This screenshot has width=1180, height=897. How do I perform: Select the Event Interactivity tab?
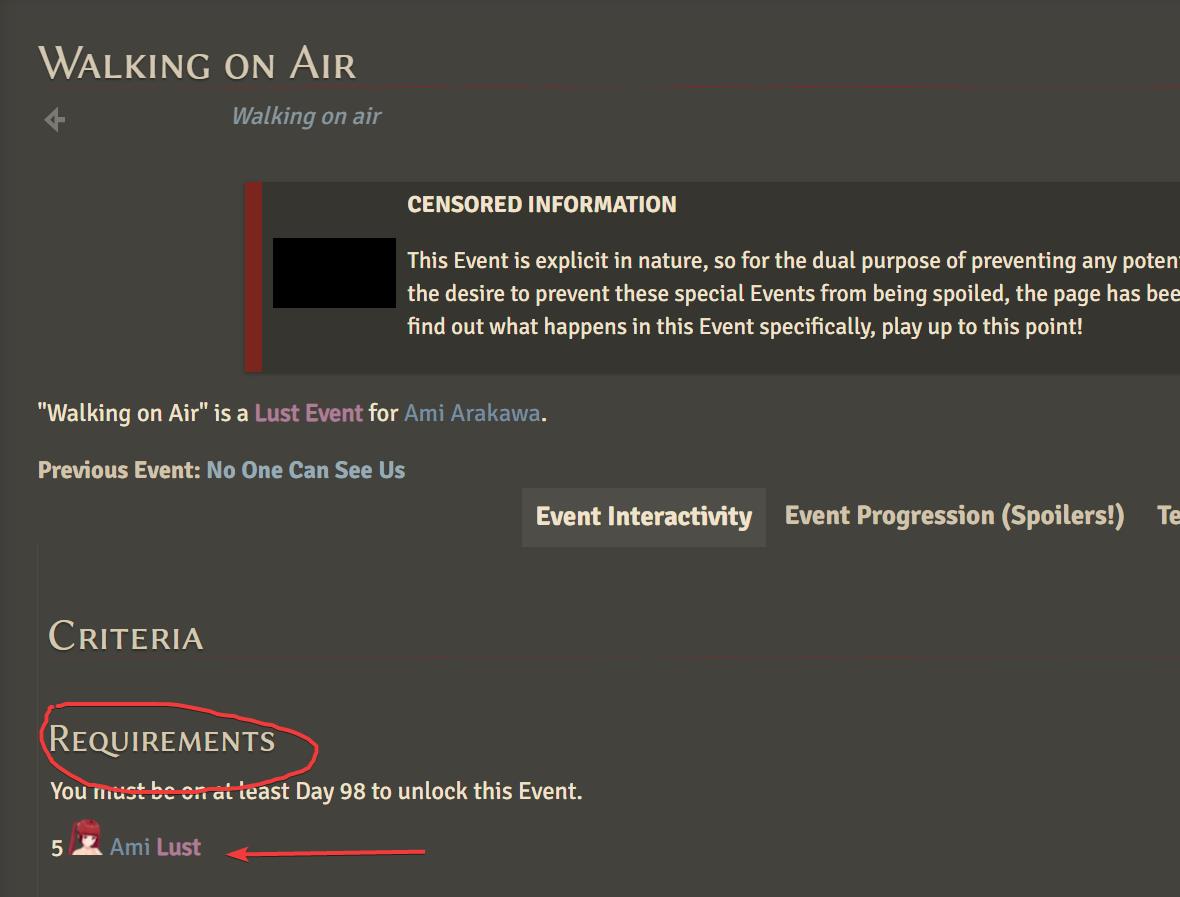click(x=643, y=517)
